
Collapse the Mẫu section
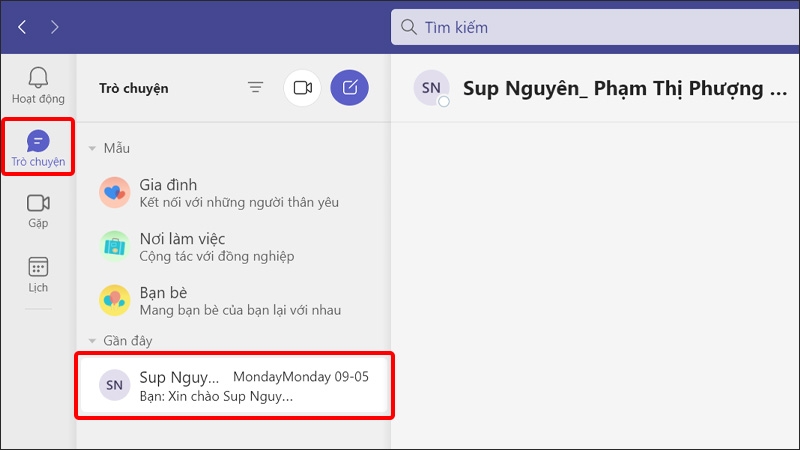pyautogui.click(x=92, y=148)
